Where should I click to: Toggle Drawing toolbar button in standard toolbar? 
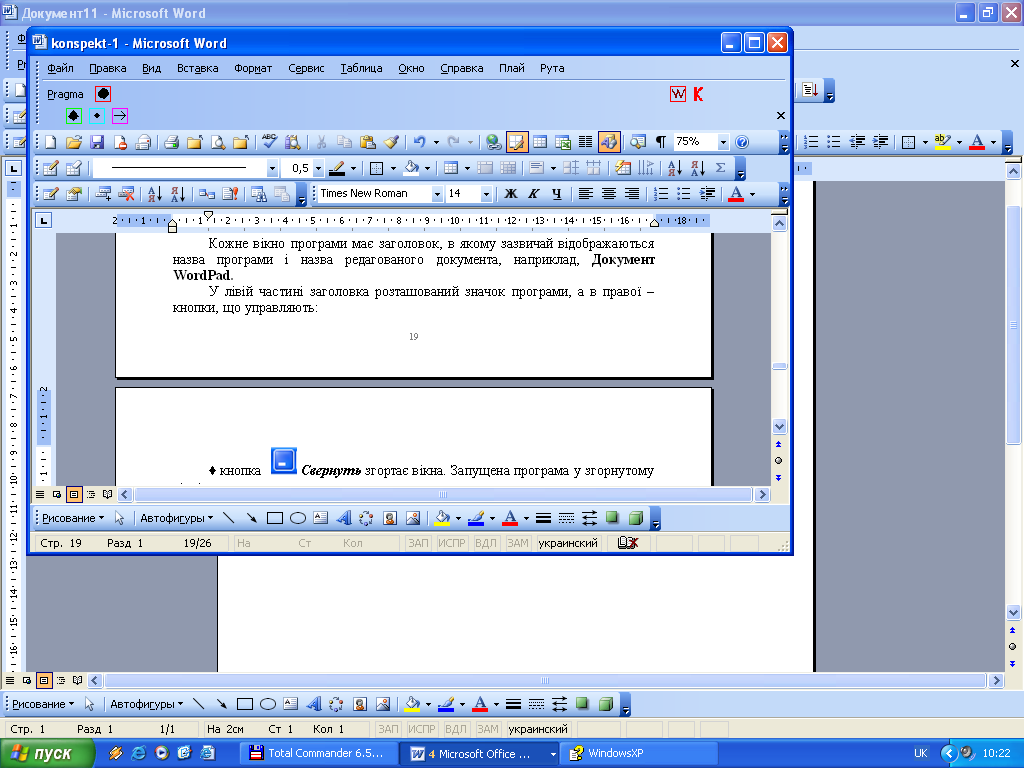pyautogui.click(x=609, y=142)
